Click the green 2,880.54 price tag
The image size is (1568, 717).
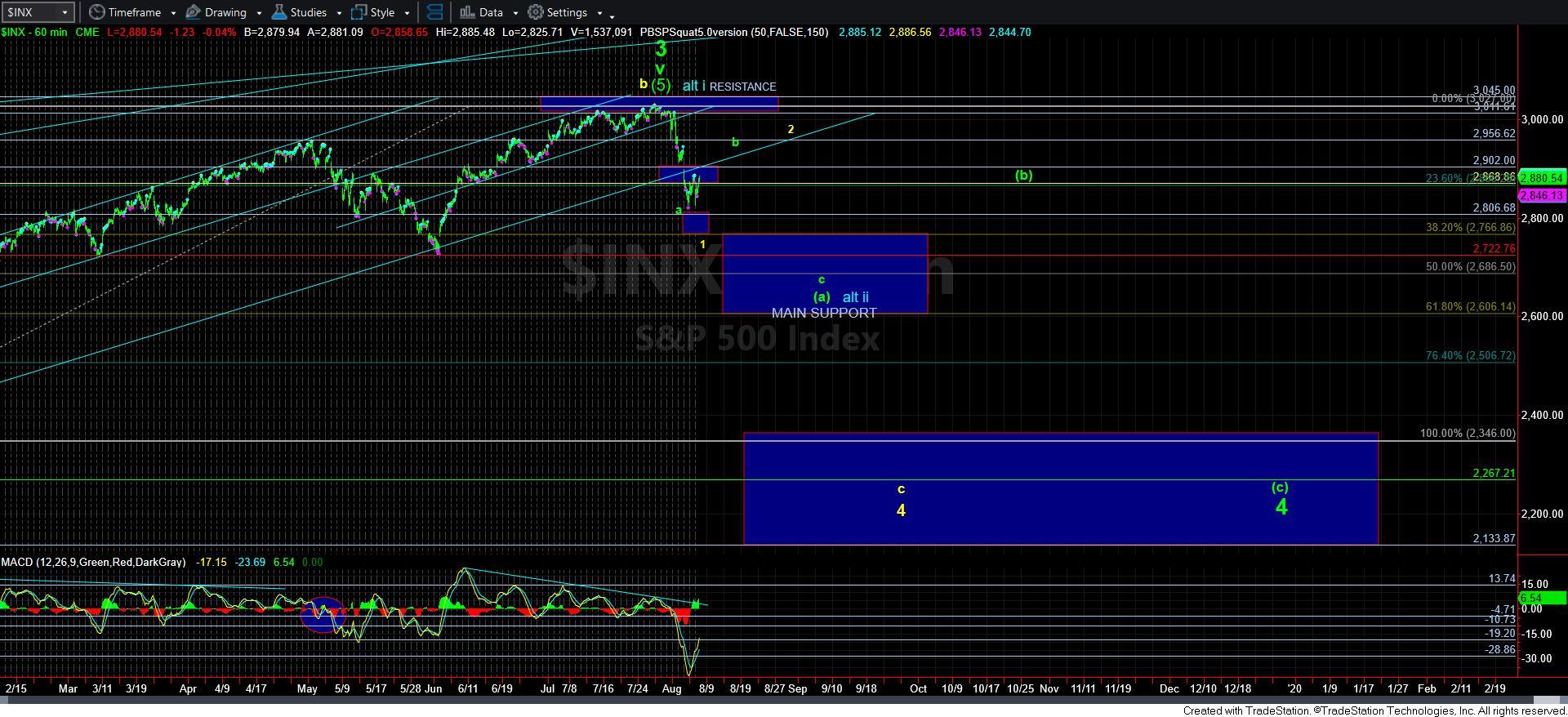click(1542, 177)
